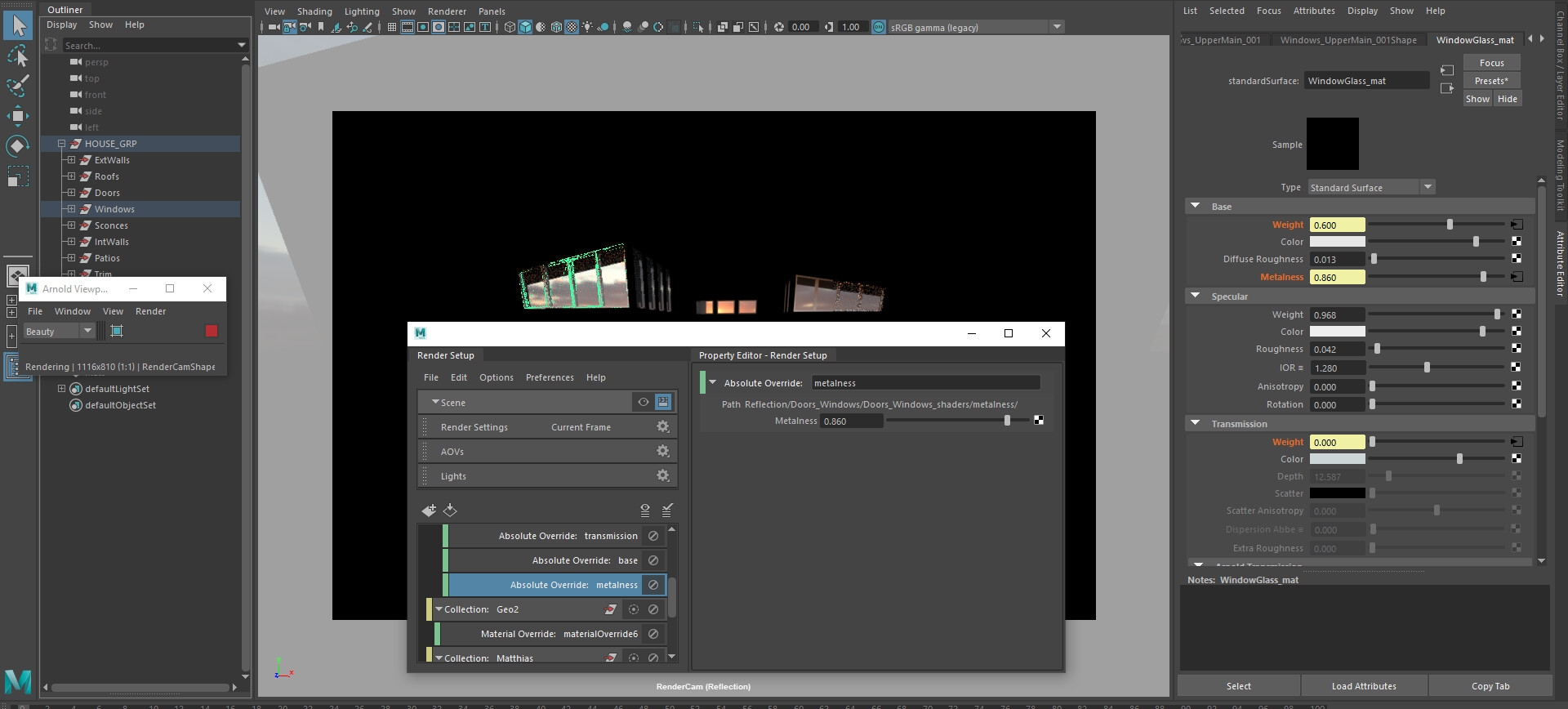The height and width of the screenshot is (709, 1568).
Task: Switch to the Windows_UpperMain_001Shape tab
Action: [1348, 40]
